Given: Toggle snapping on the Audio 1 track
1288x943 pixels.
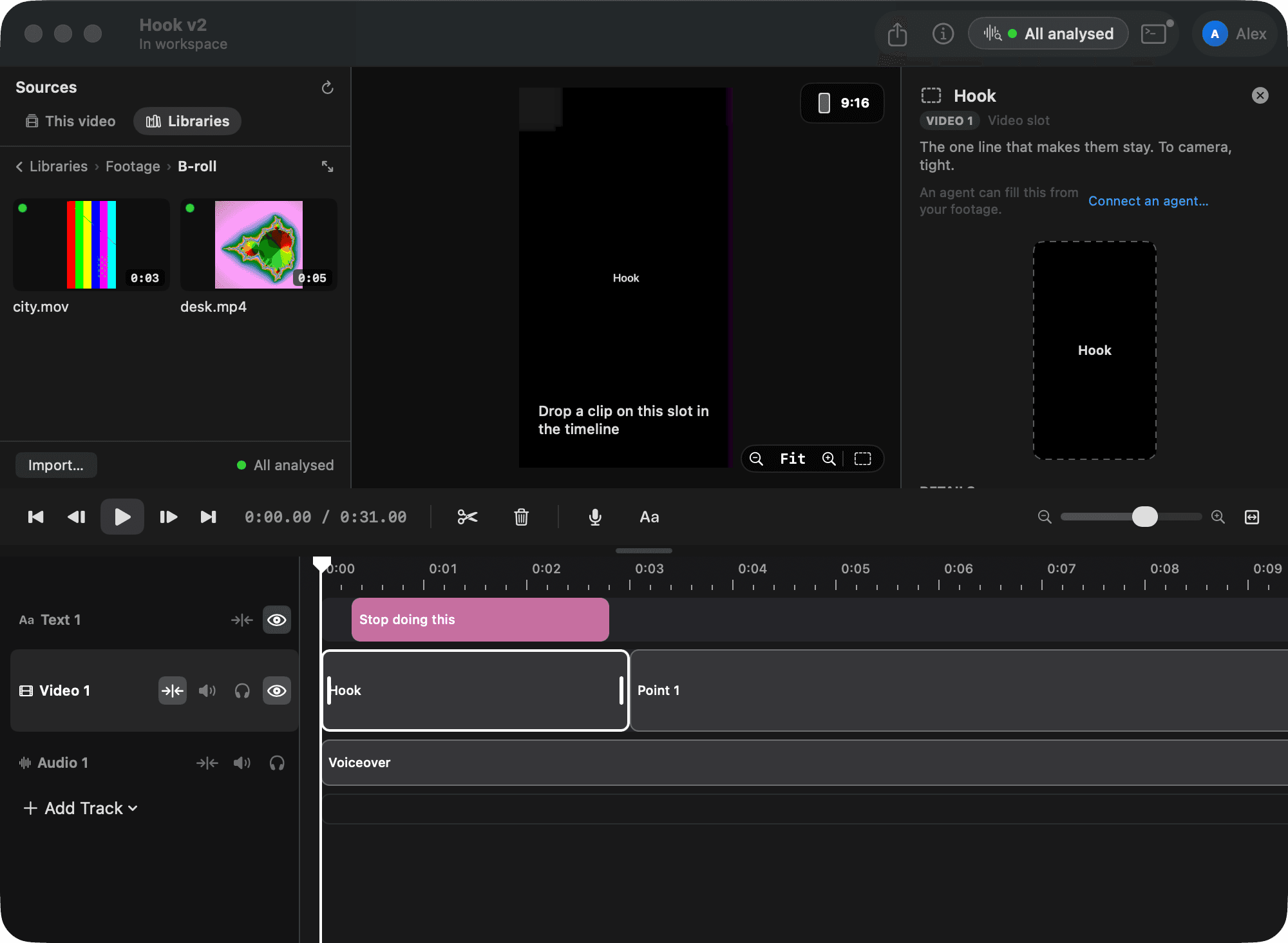Looking at the screenshot, I should coord(207,763).
